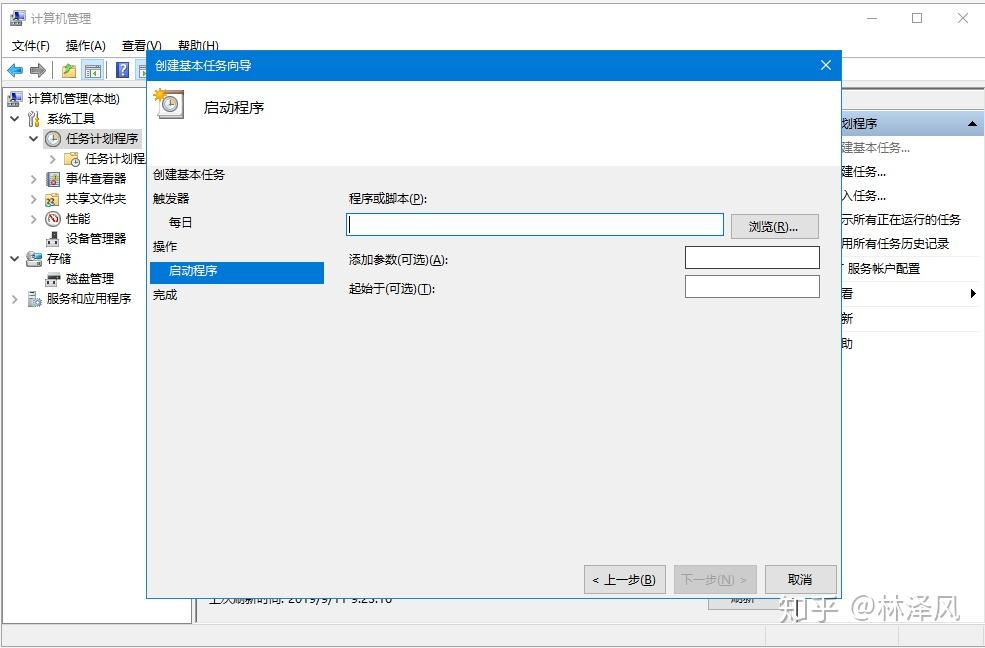Select the 操作 wizard step
The image size is (985, 648).
165,247
